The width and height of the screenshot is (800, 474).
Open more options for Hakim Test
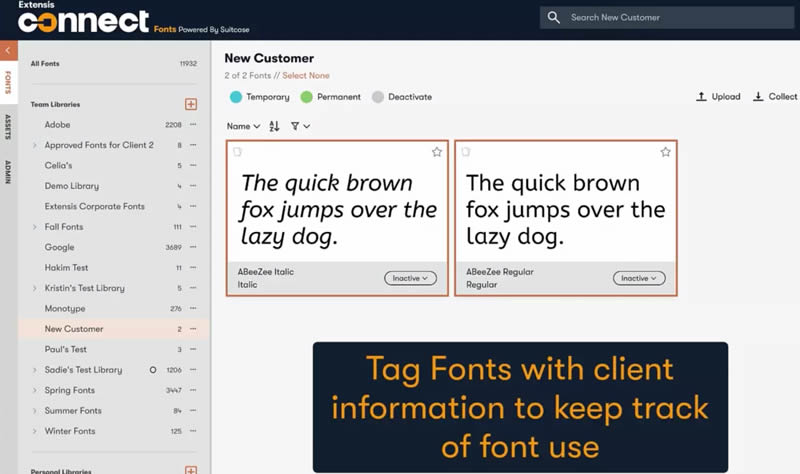pyautogui.click(x=193, y=267)
